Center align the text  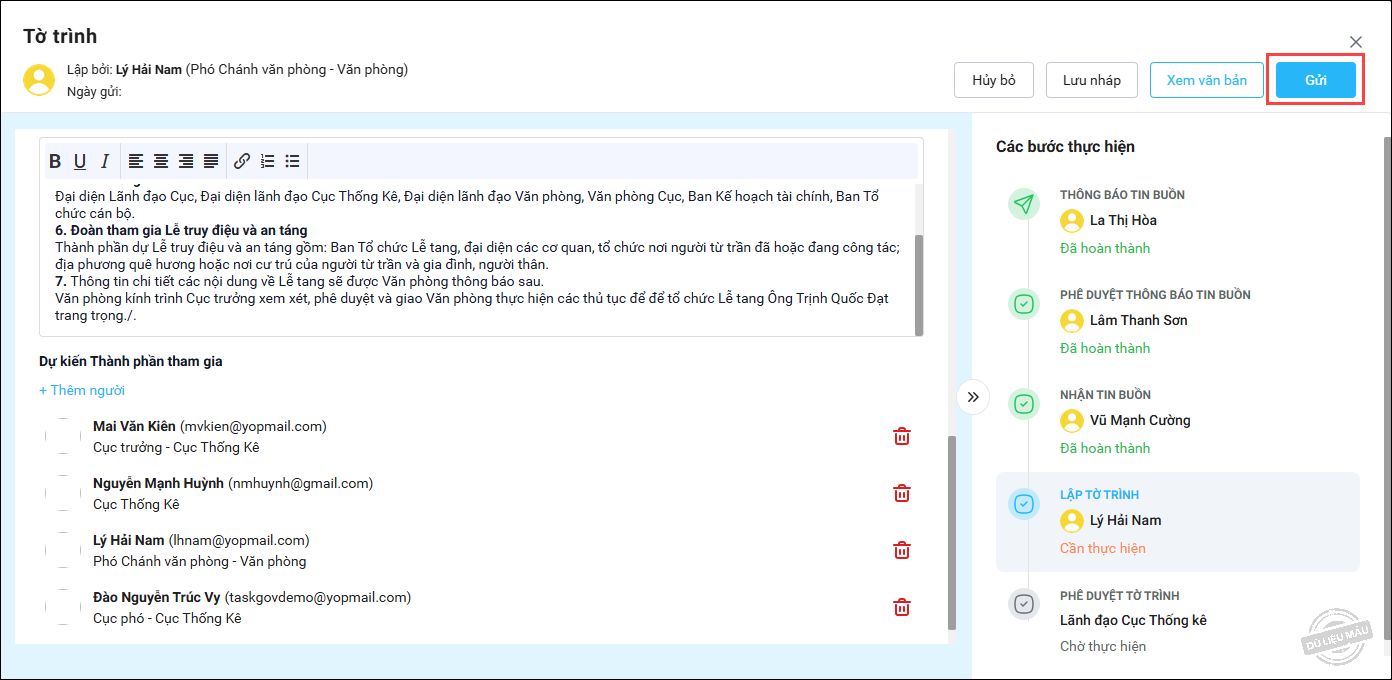[x=161, y=161]
